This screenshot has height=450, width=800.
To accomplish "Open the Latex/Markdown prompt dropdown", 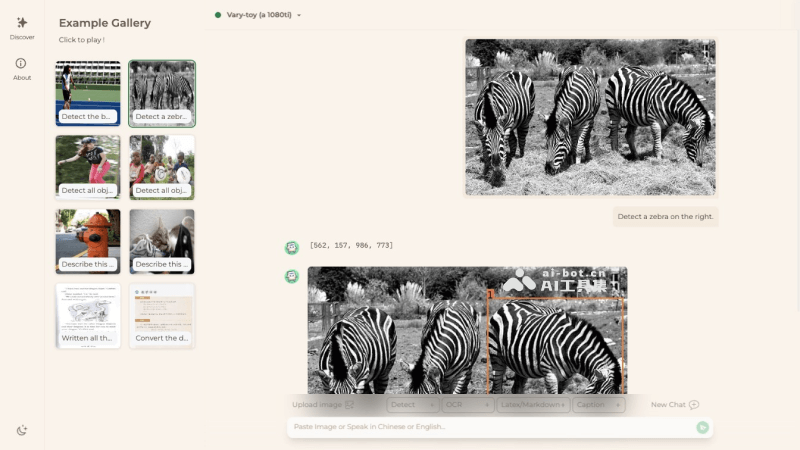I will coord(533,405).
